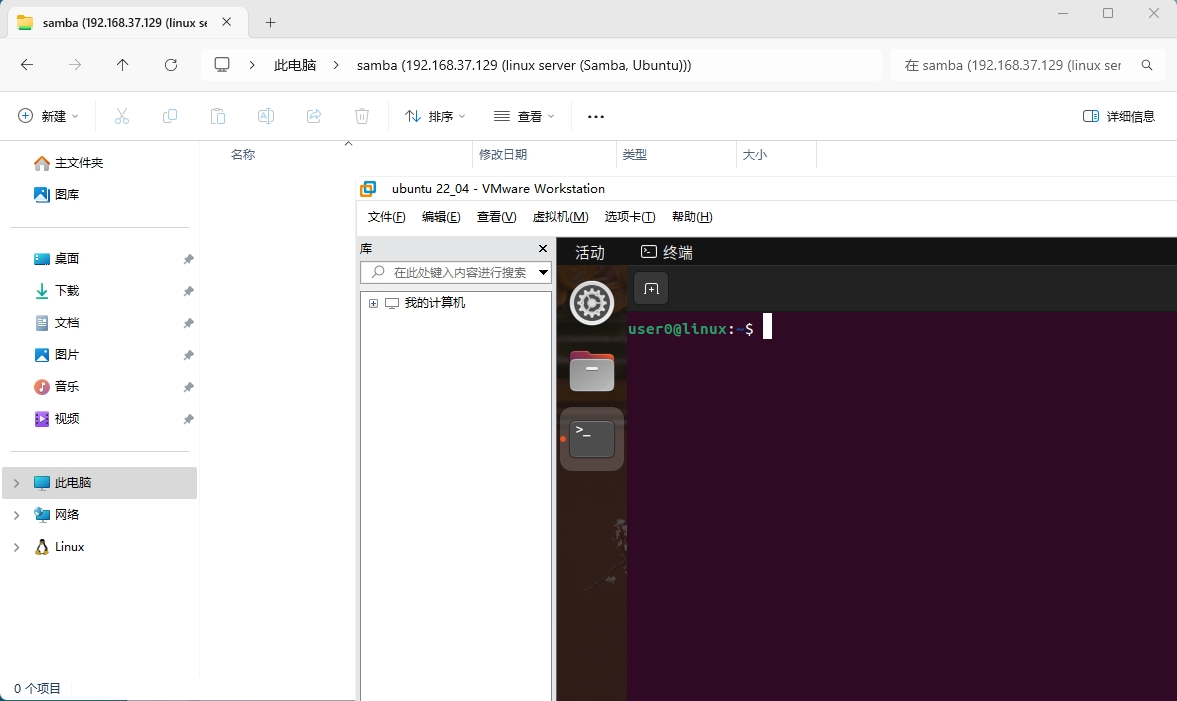Unpin 桌面 using its pin icon
This screenshot has width=1177, height=701.
click(188, 259)
